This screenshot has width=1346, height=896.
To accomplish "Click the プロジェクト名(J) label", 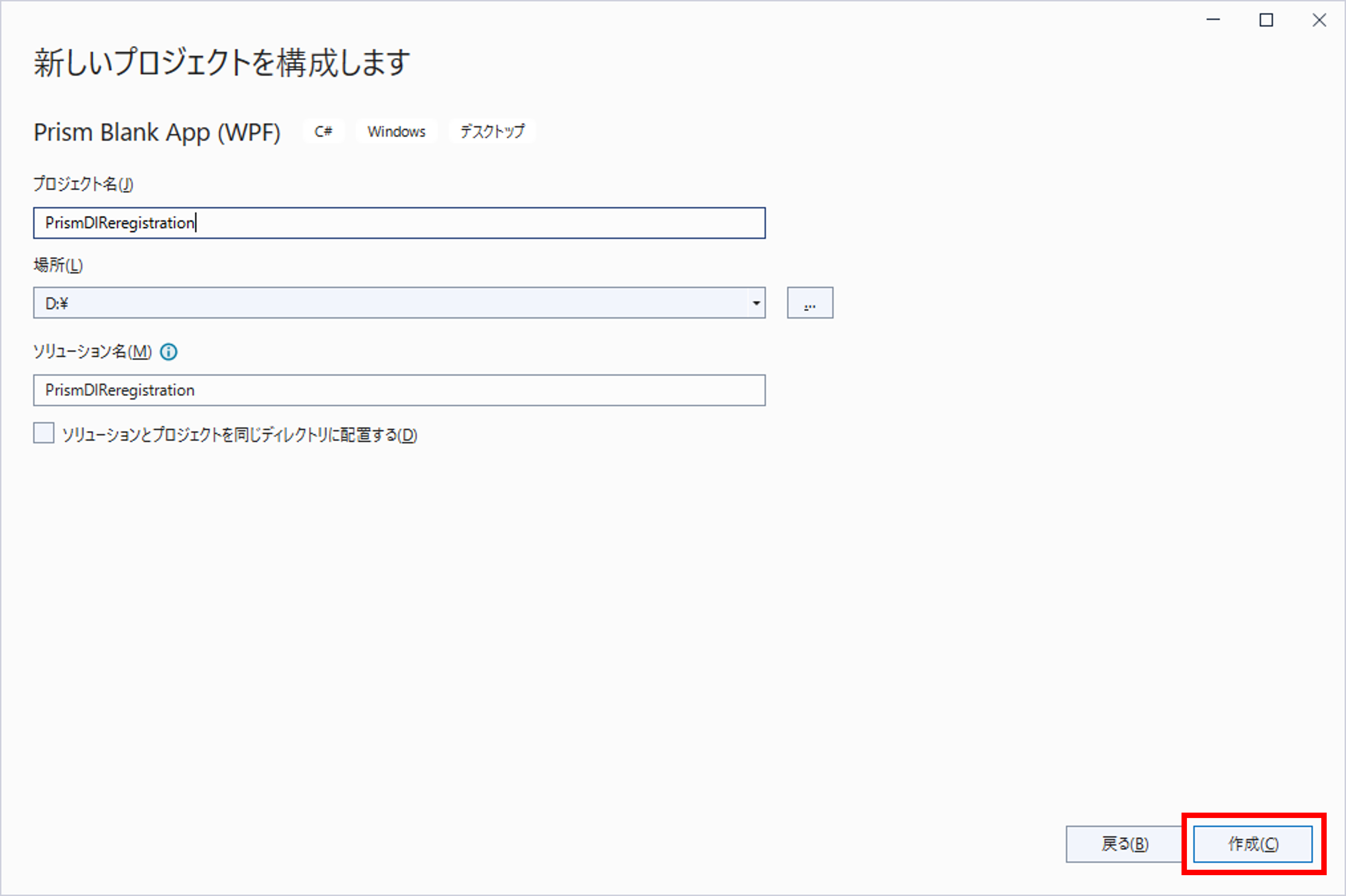I will (x=83, y=184).
